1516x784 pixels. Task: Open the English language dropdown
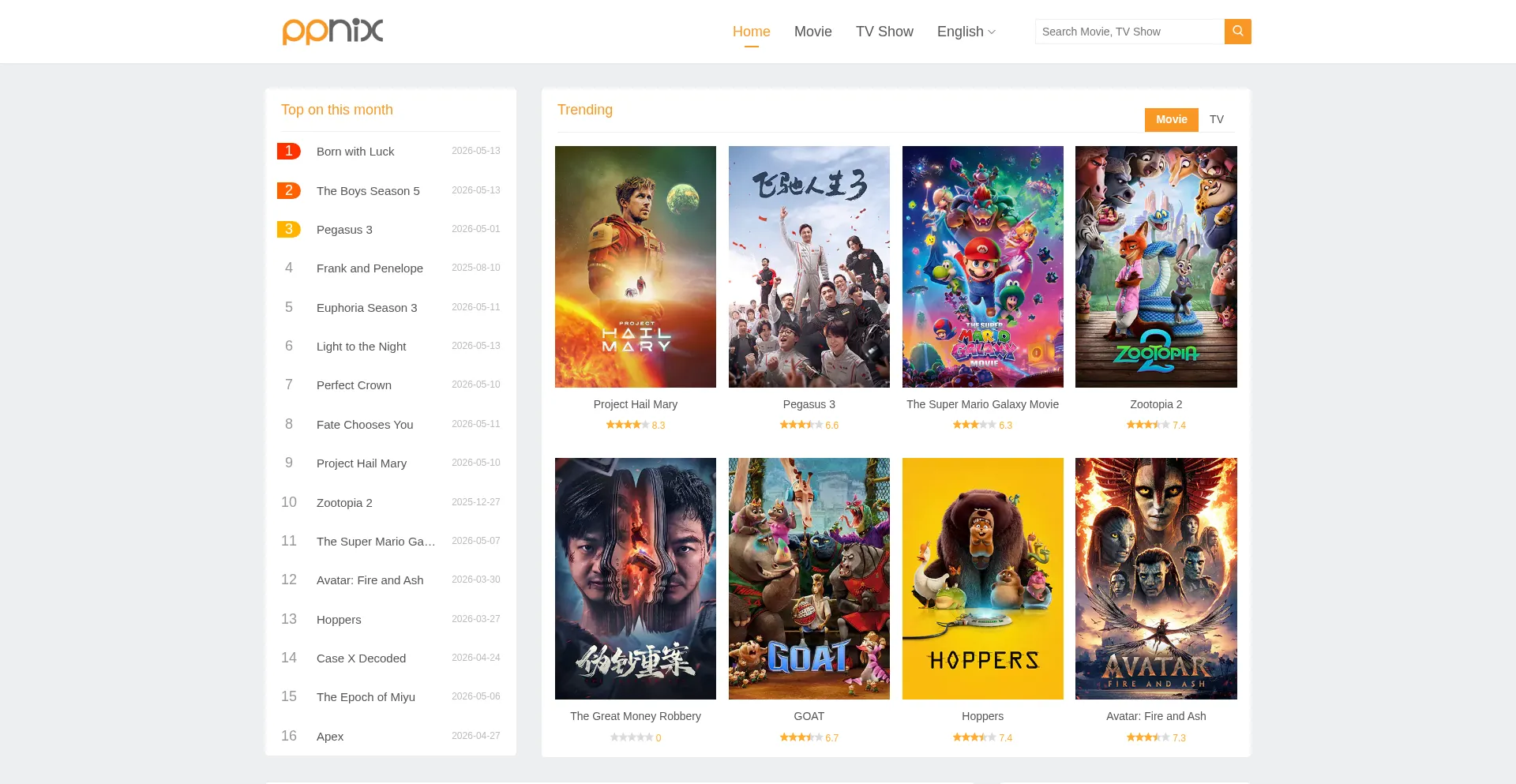click(966, 32)
